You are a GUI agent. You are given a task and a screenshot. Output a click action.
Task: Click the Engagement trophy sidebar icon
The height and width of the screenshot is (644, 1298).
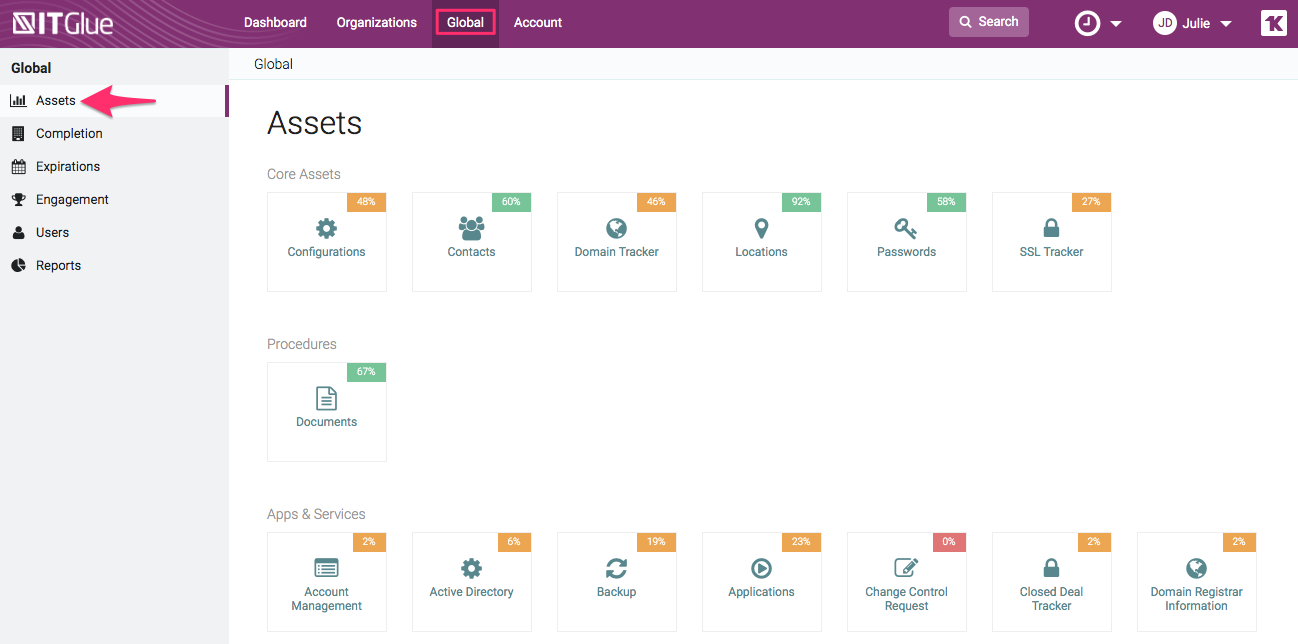(x=18, y=199)
